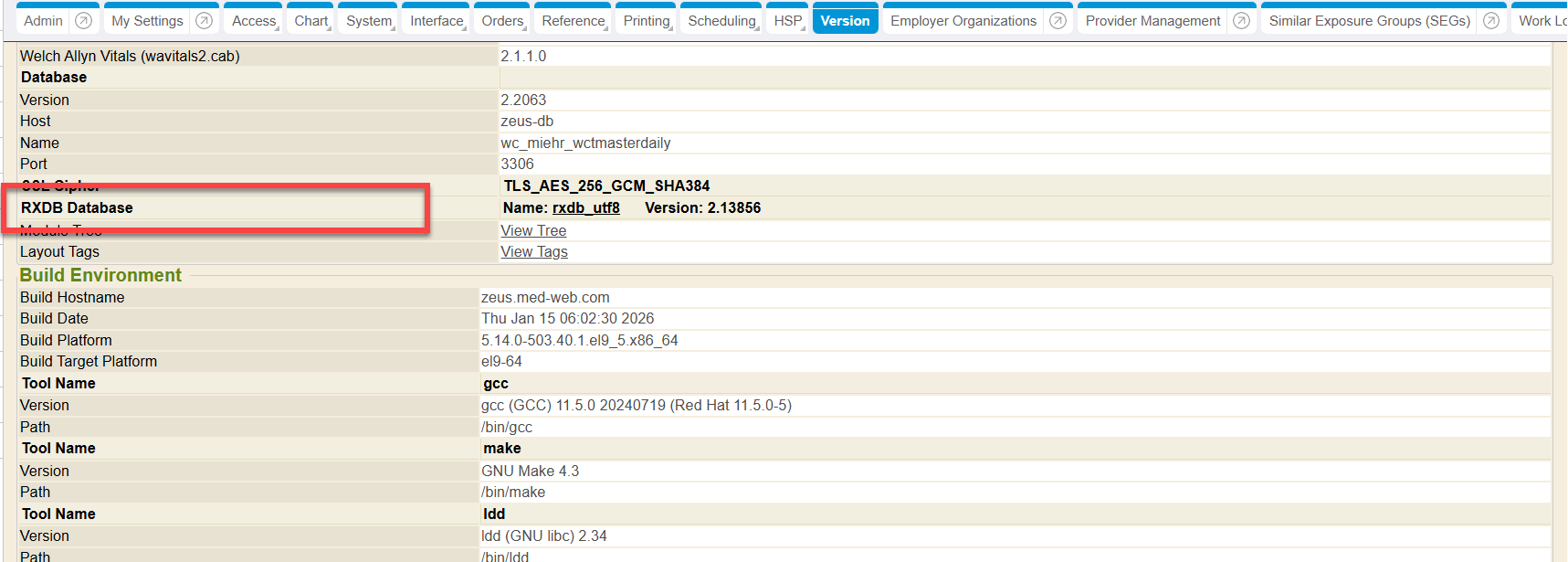Go to the My Settings tab

pos(147,21)
